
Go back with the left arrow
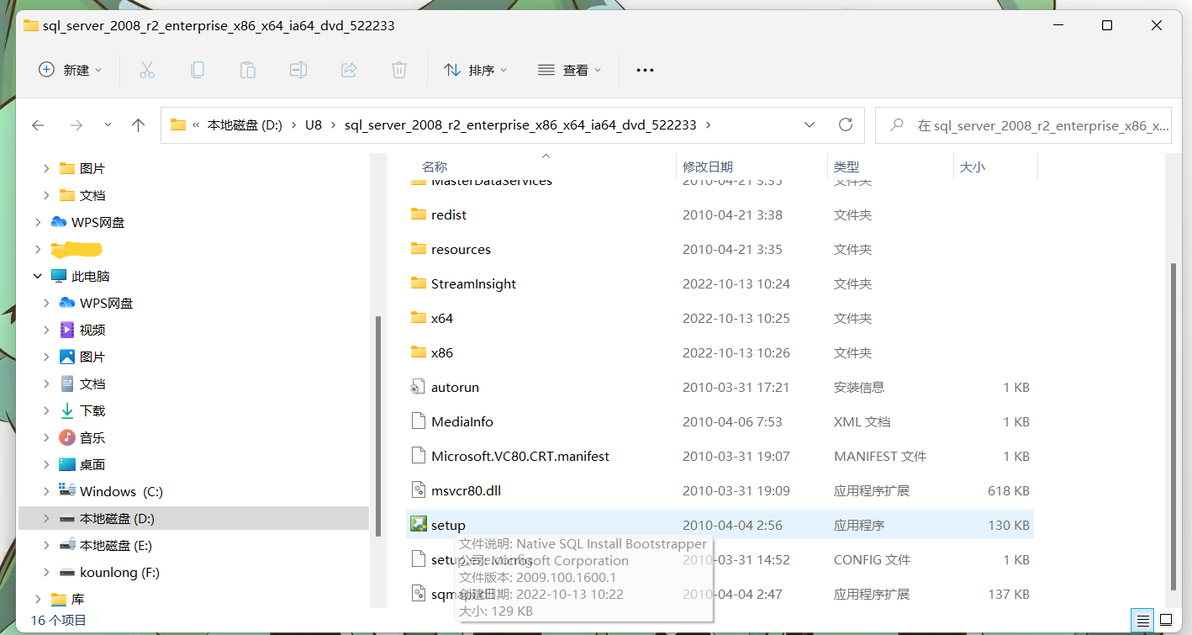point(38,125)
